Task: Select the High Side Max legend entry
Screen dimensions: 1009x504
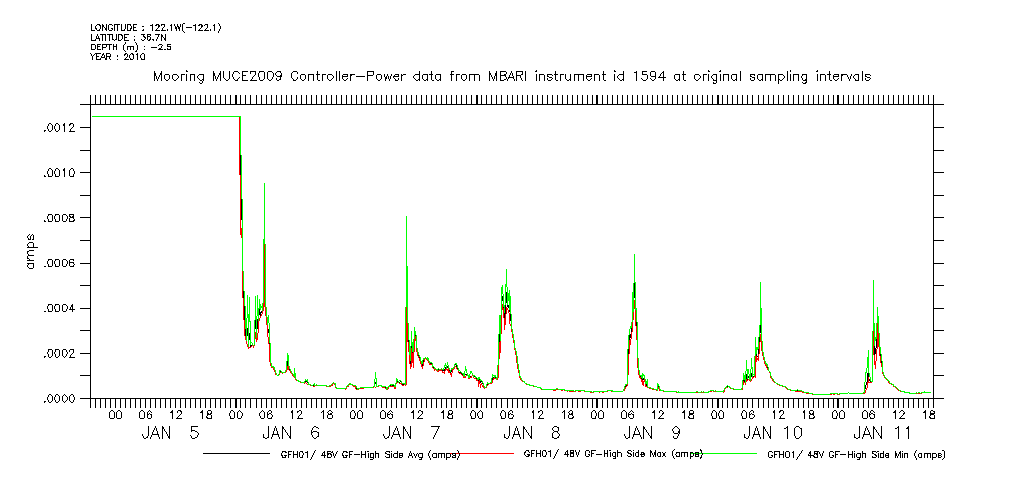Action: pos(613,454)
